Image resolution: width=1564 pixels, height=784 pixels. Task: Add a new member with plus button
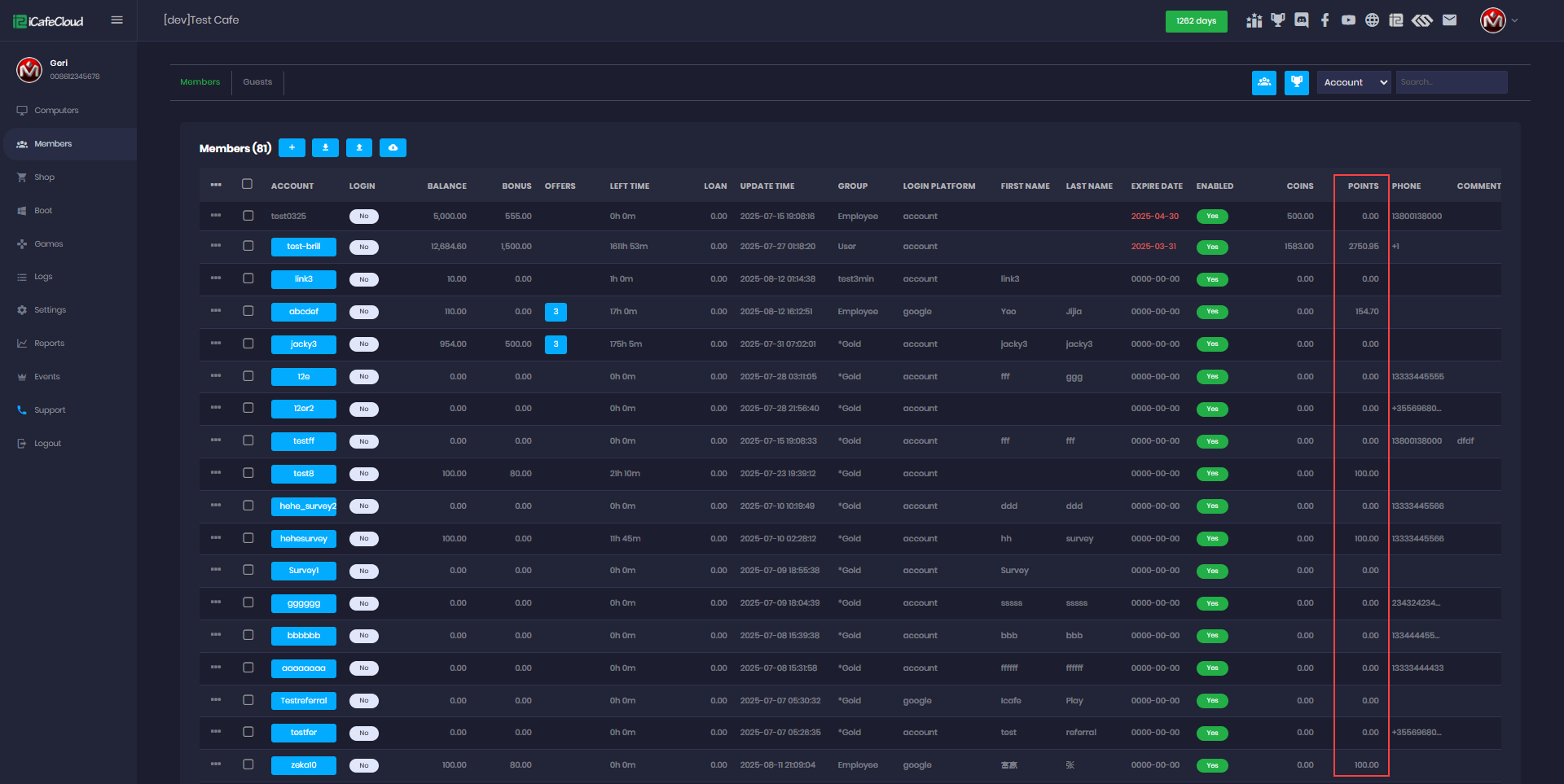(x=292, y=147)
